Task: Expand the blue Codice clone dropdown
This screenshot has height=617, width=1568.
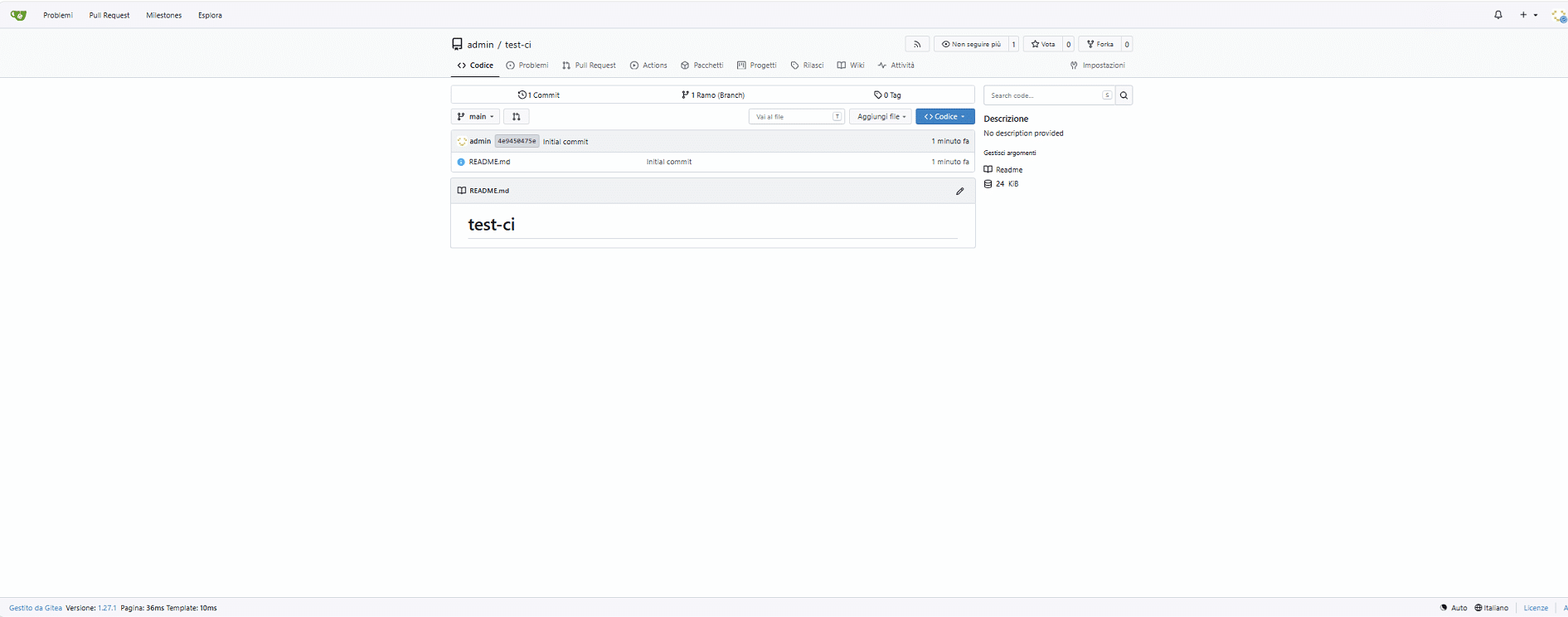Action: [944, 117]
